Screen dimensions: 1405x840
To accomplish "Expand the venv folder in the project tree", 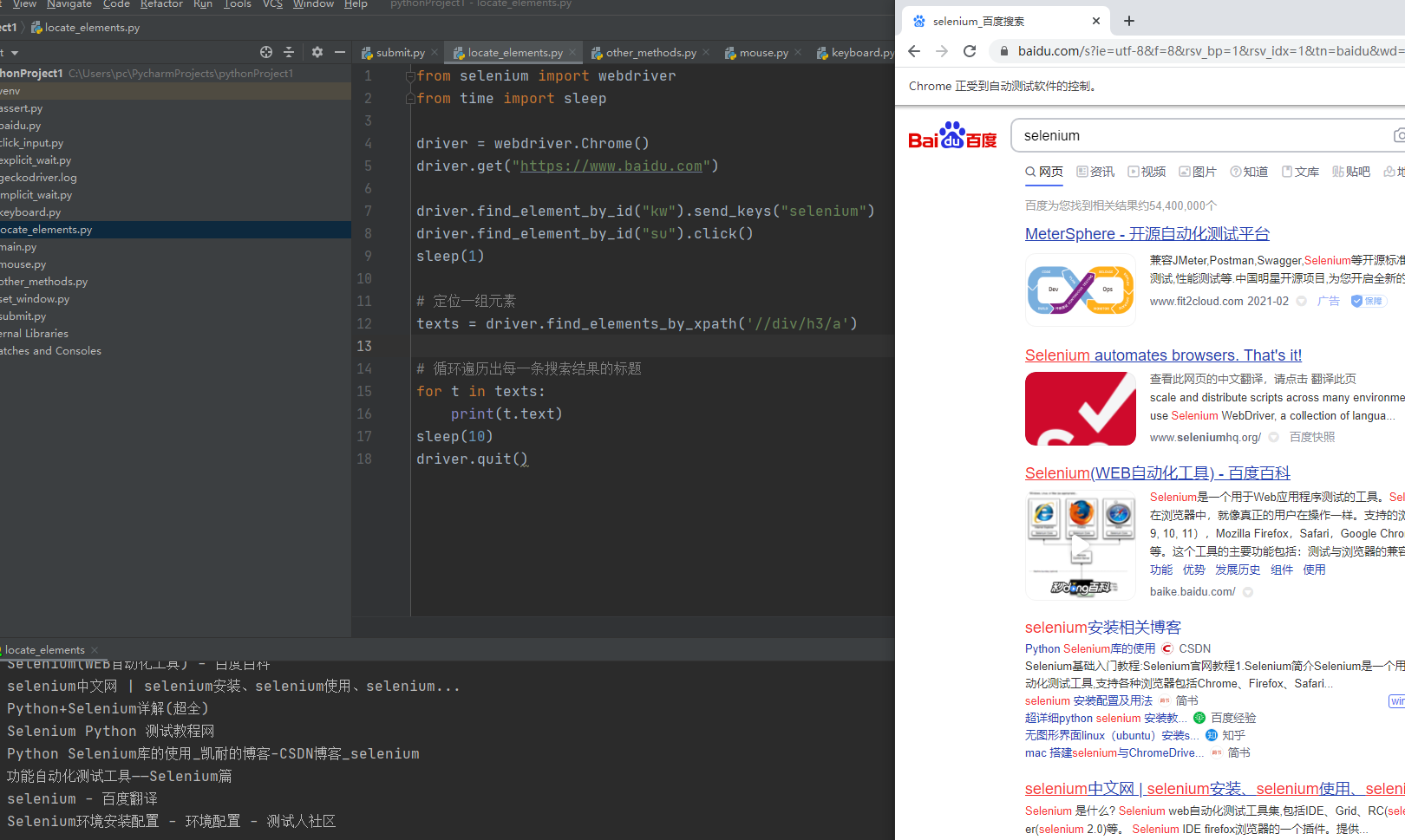I will click(x=10, y=90).
